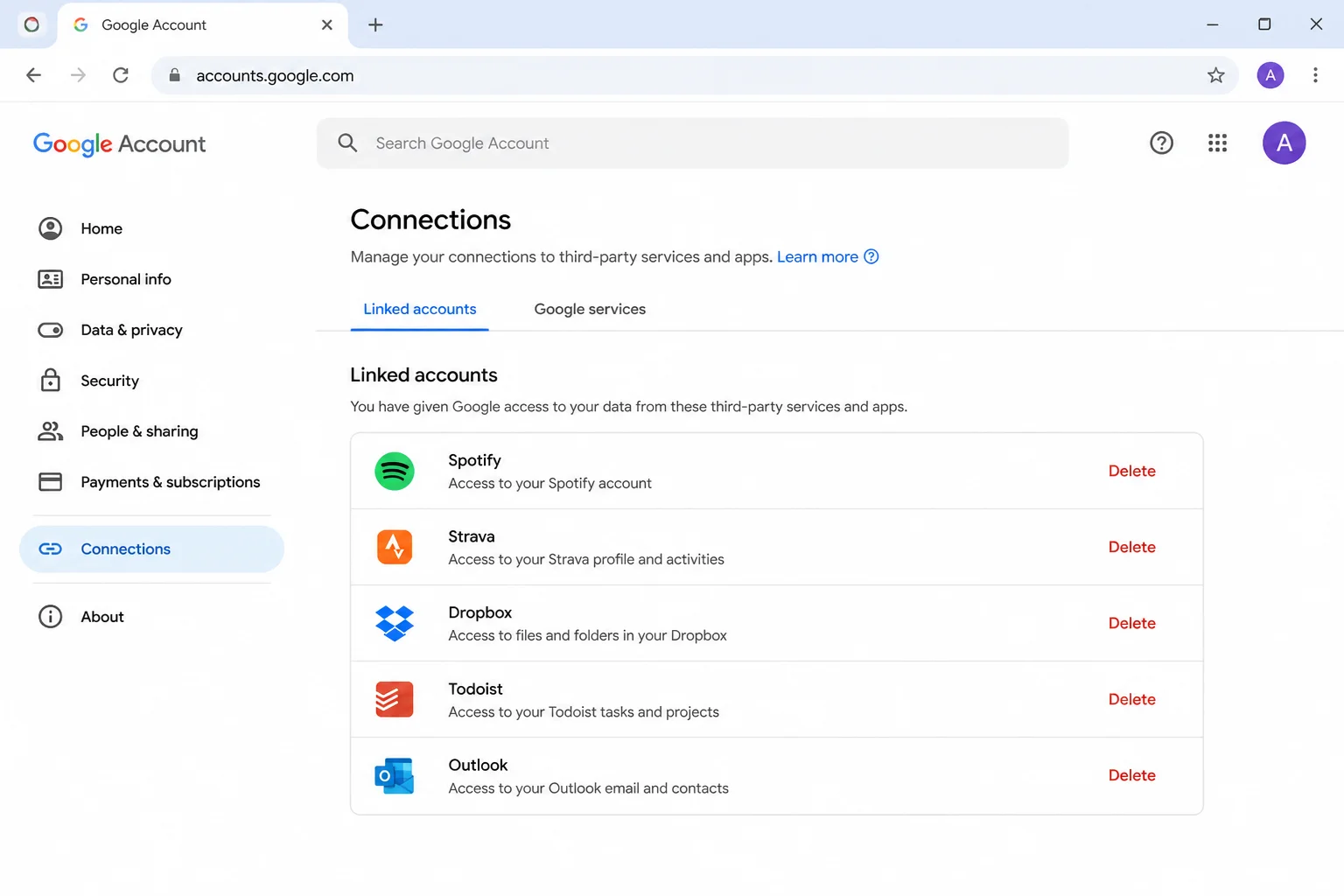Click the Strava logo icon
The width and height of the screenshot is (1344, 896).
pos(395,547)
